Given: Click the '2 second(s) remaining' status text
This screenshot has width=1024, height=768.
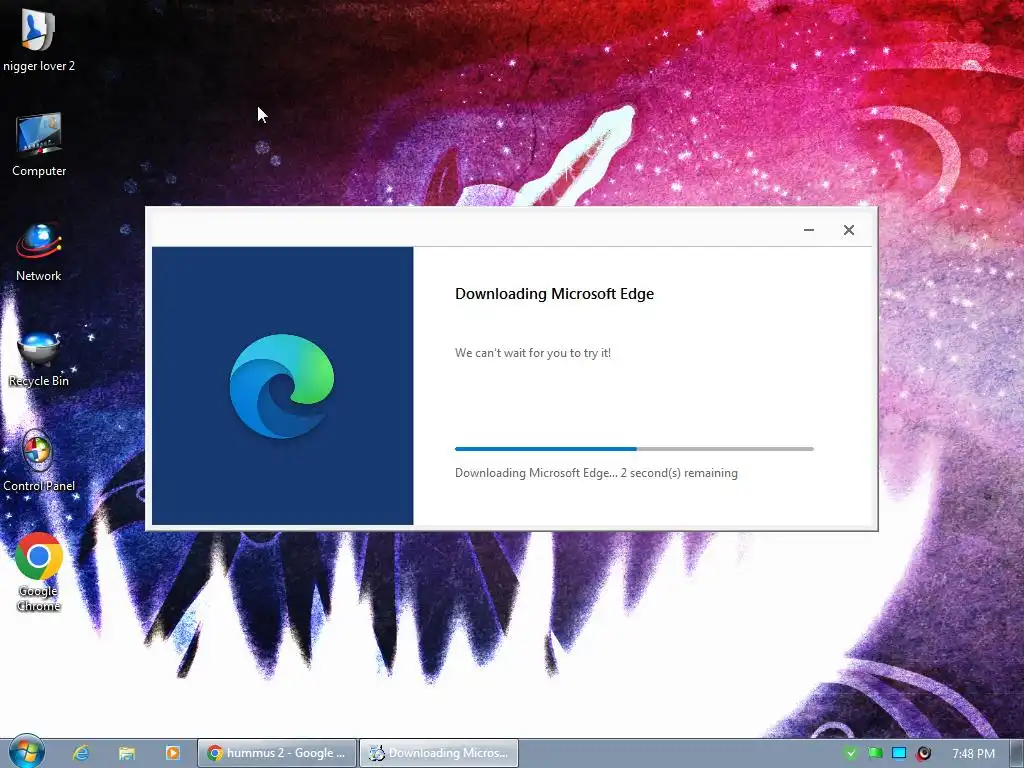Looking at the screenshot, I should 679,473.
